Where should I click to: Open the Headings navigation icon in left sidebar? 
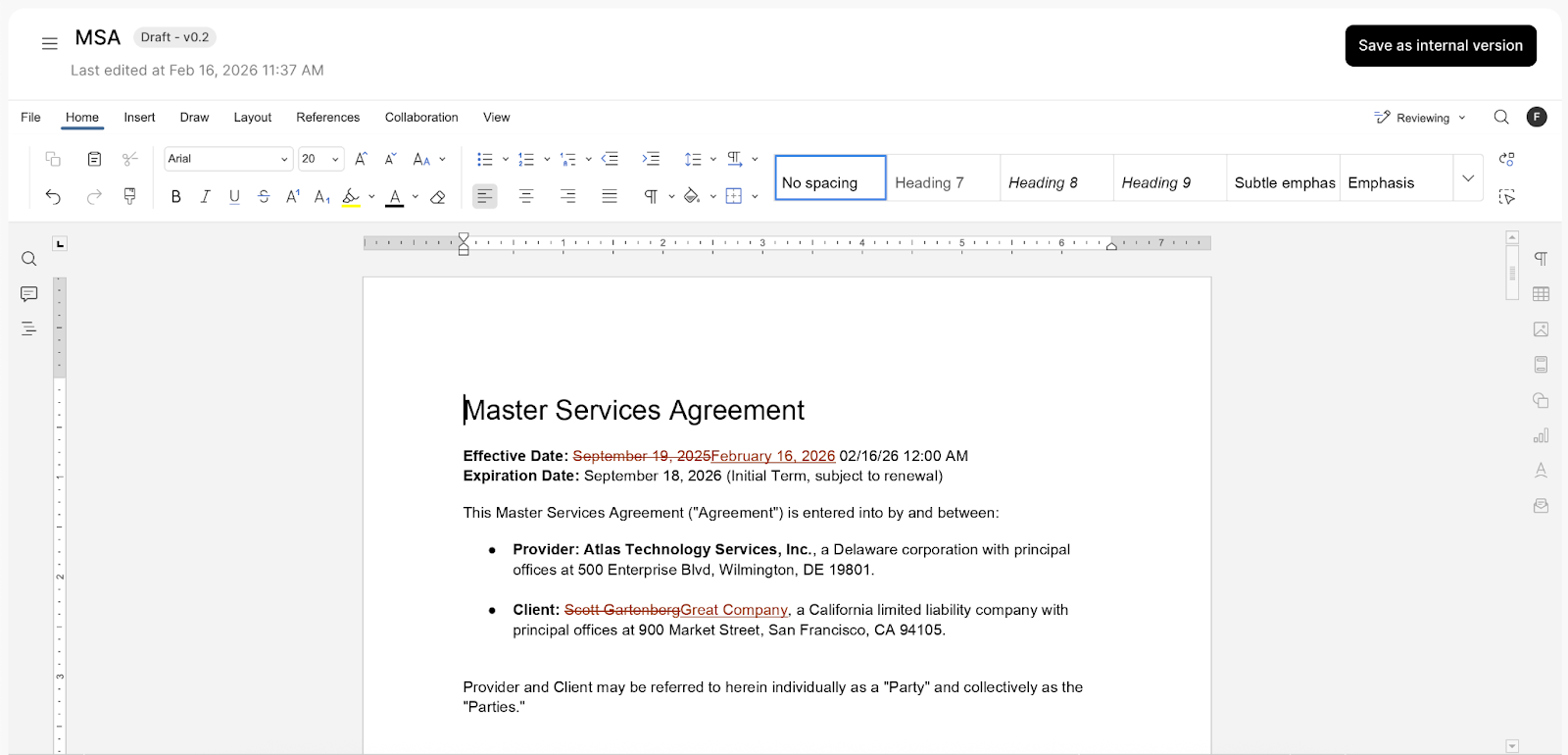tap(29, 329)
